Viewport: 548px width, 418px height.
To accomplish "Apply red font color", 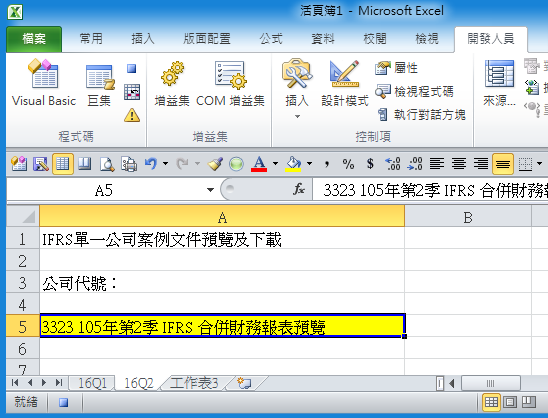I will [259, 164].
